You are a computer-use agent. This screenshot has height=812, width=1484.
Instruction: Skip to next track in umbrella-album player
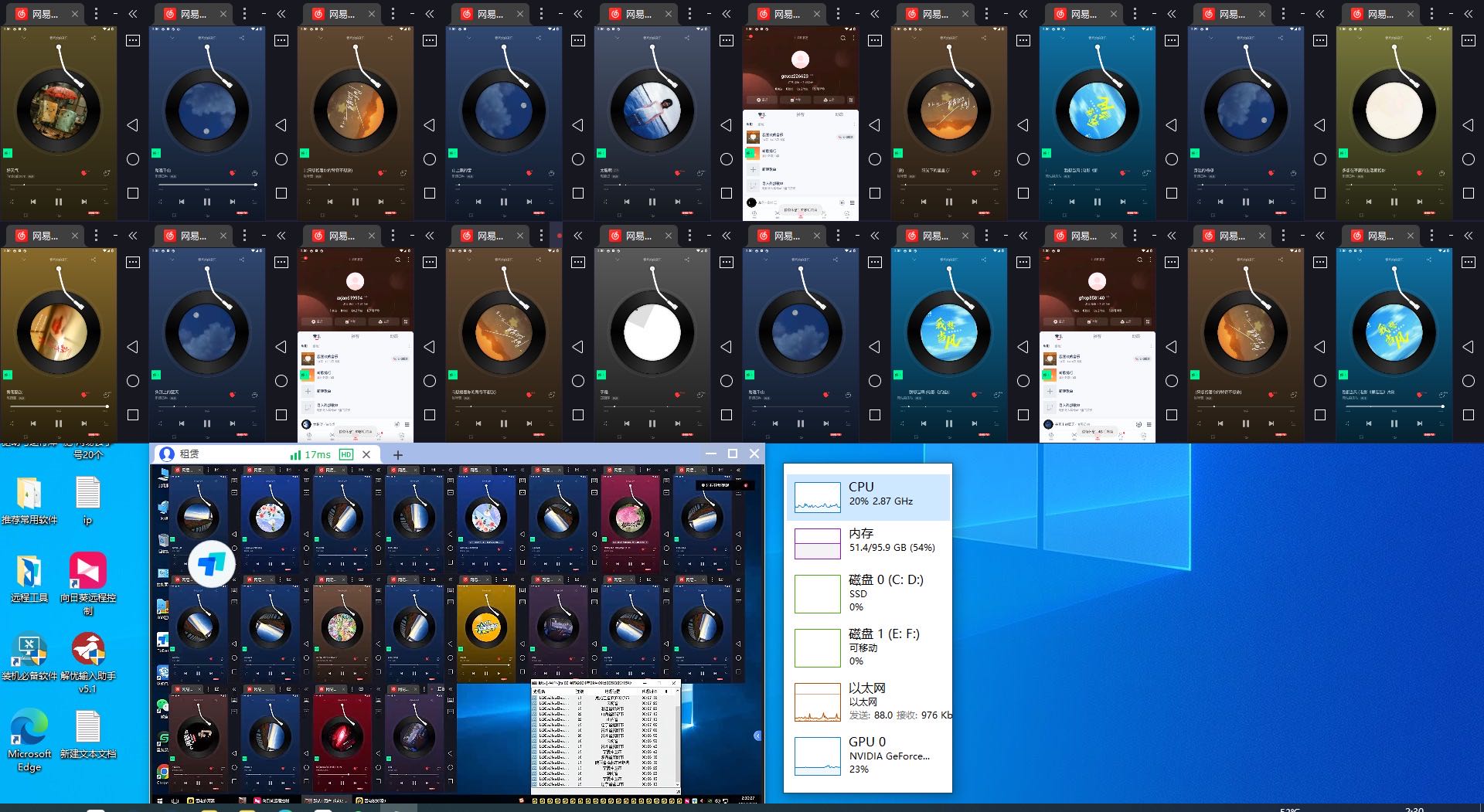tap(84, 202)
